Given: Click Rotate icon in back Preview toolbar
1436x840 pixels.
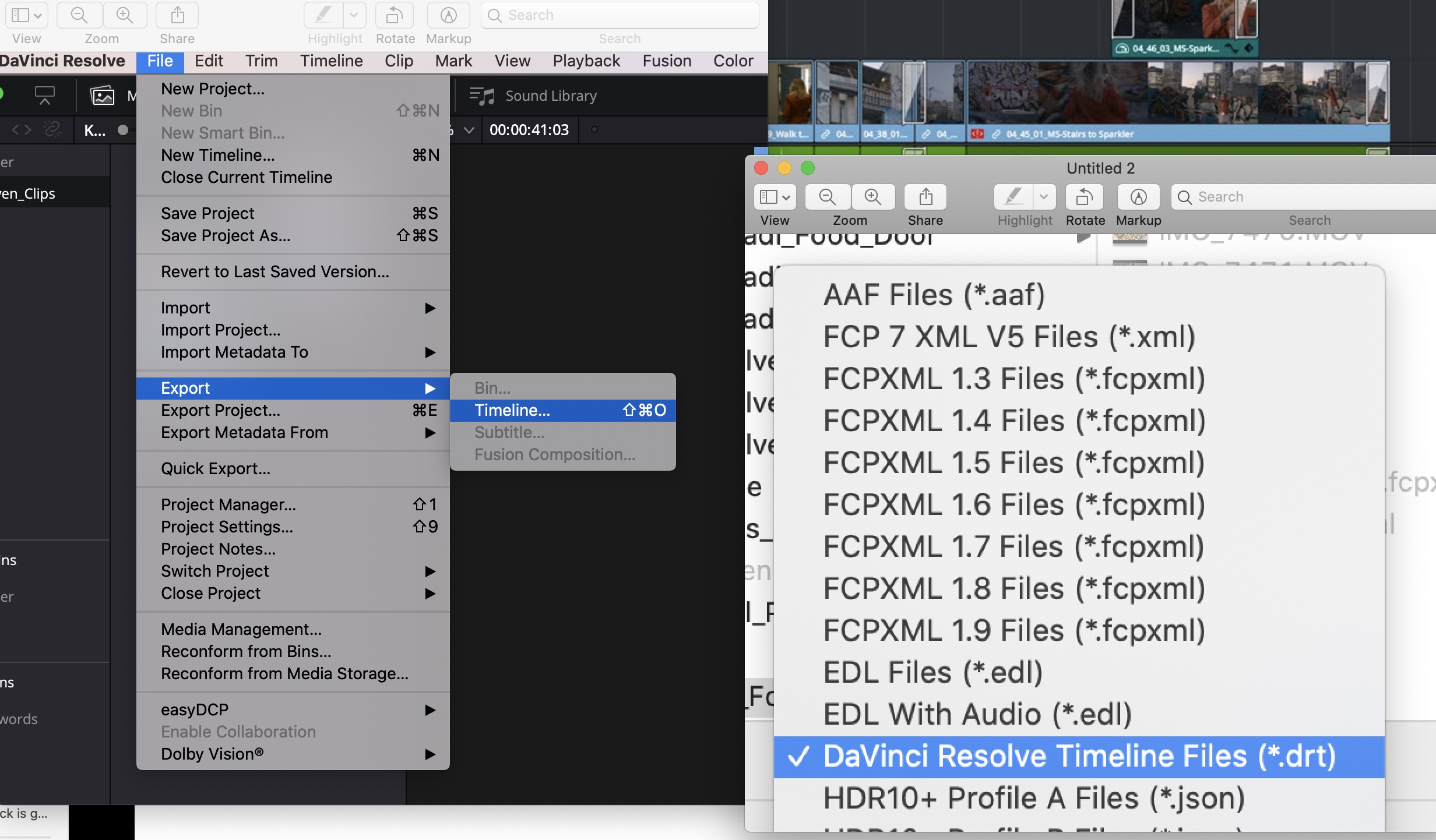Looking at the screenshot, I should (x=395, y=15).
